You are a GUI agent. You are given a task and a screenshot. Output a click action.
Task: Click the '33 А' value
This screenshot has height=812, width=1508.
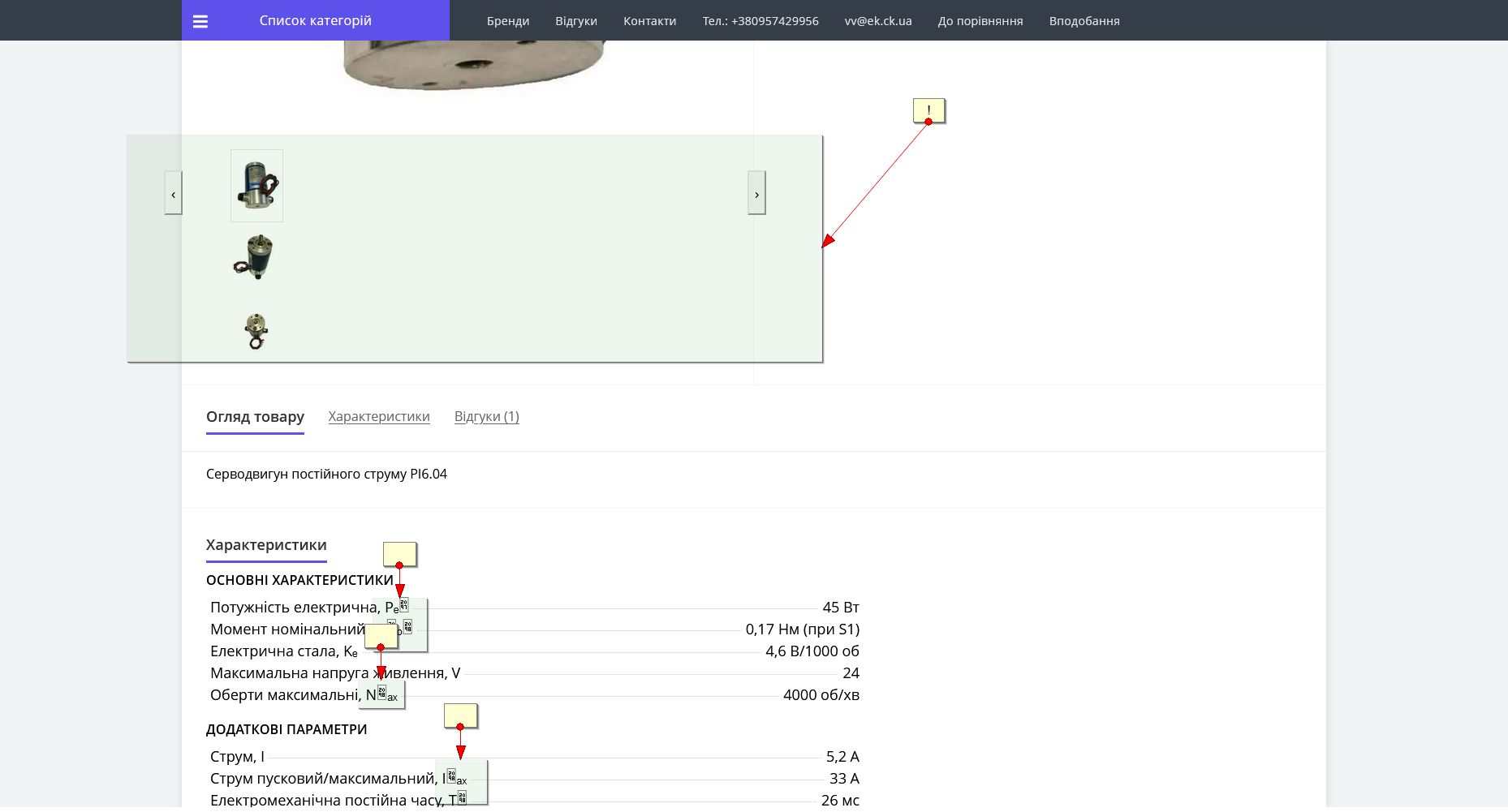[x=844, y=779]
